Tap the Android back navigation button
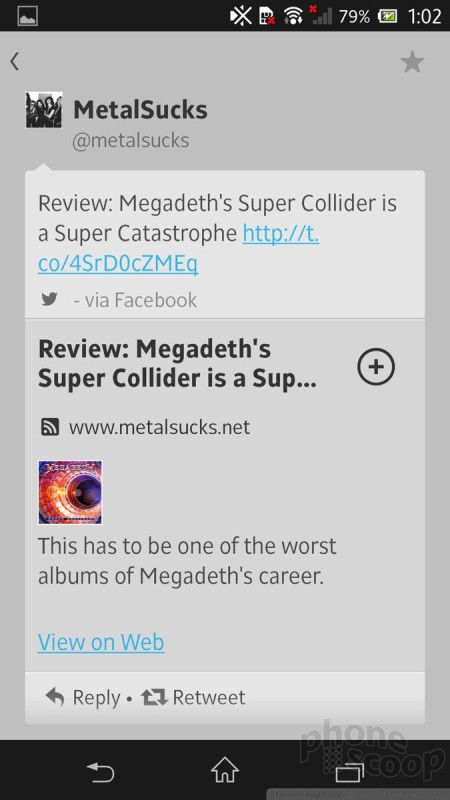 [x=100, y=770]
